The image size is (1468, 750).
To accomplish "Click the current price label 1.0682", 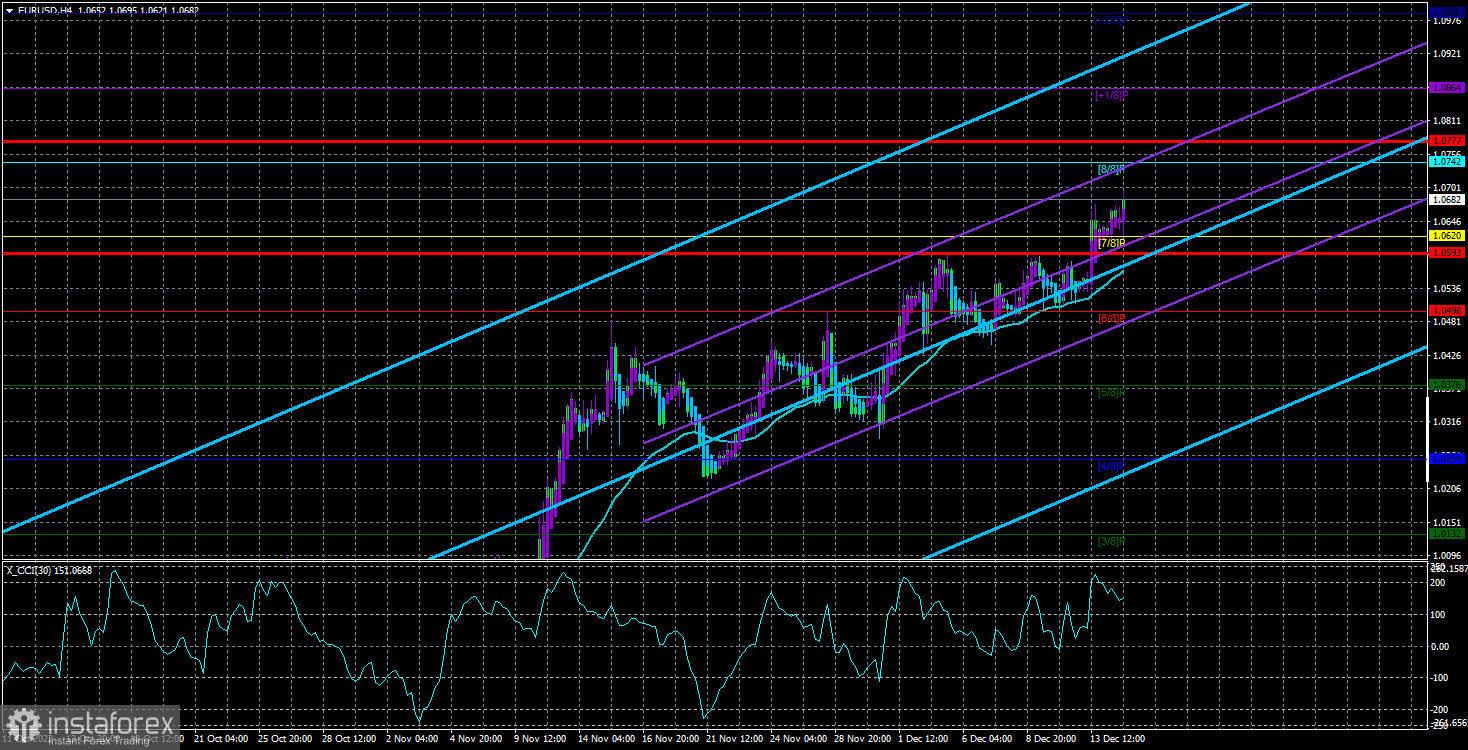I will coord(1447,199).
